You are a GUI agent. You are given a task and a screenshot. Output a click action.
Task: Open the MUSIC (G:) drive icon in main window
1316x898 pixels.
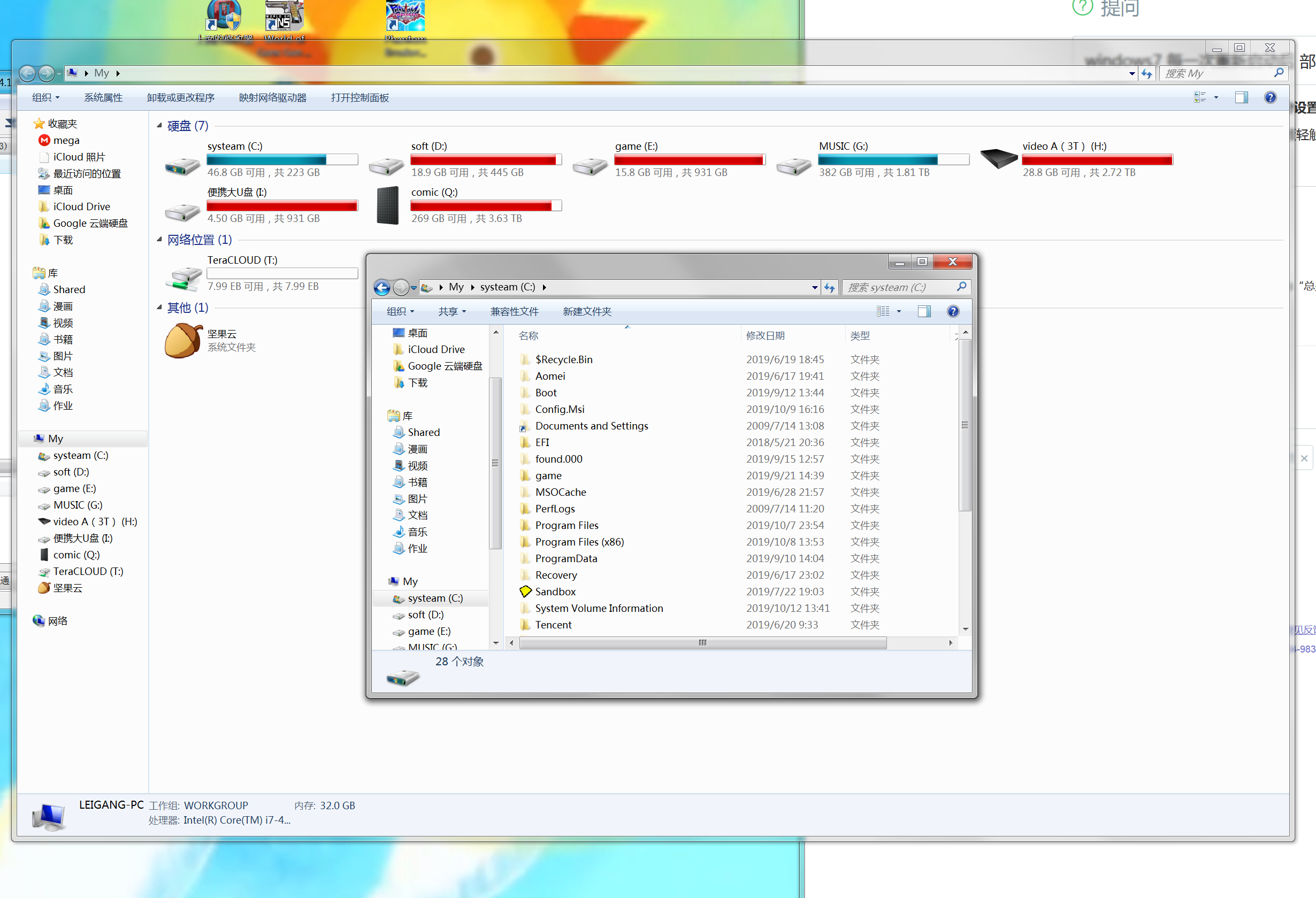[793, 165]
